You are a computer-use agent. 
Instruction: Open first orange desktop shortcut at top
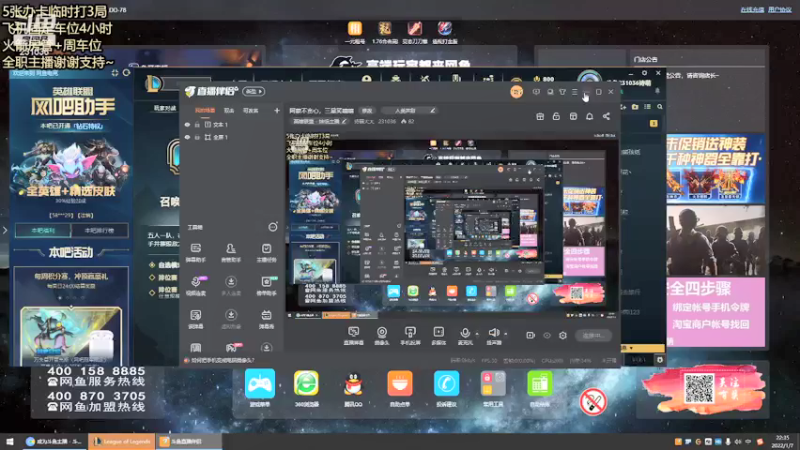coord(355,32)
